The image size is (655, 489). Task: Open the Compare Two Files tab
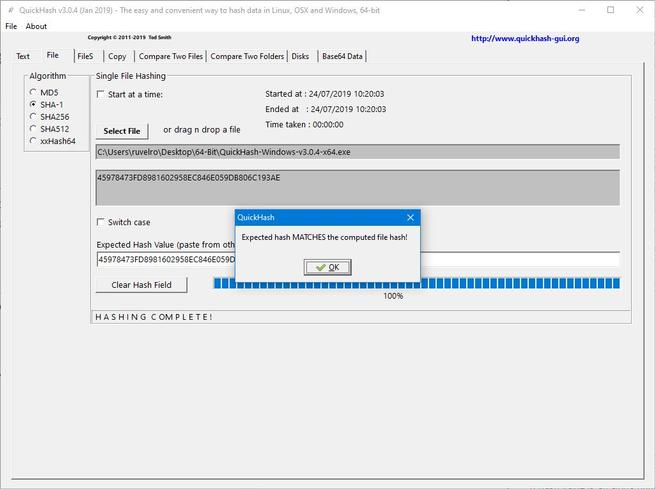click(170, 56)
